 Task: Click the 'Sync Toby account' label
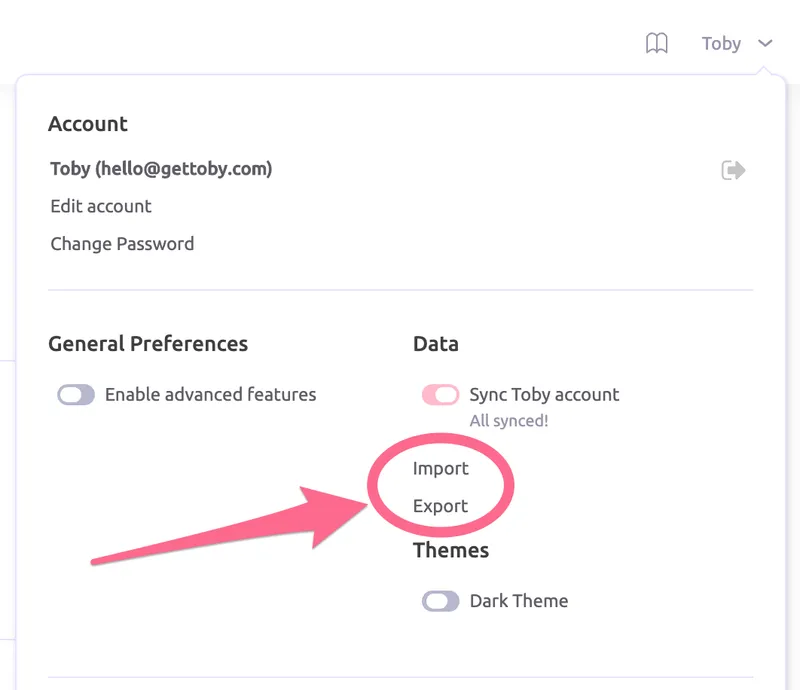coord(544,395)
